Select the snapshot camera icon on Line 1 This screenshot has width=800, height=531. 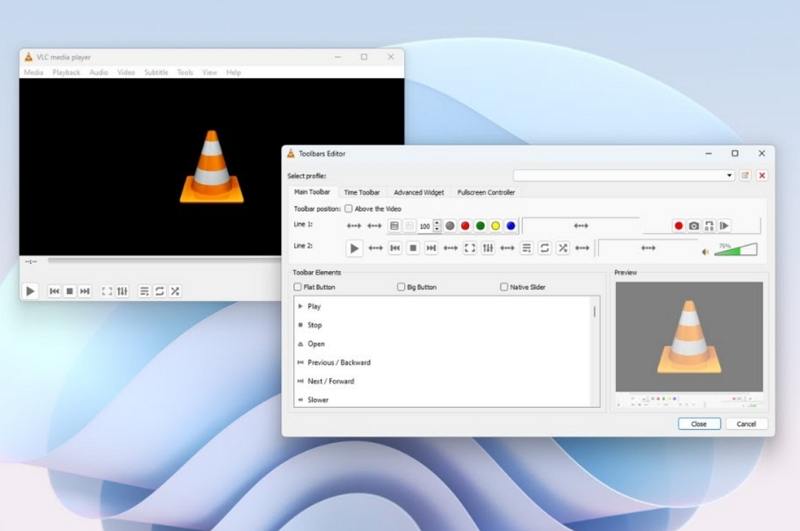click(694, 225)
